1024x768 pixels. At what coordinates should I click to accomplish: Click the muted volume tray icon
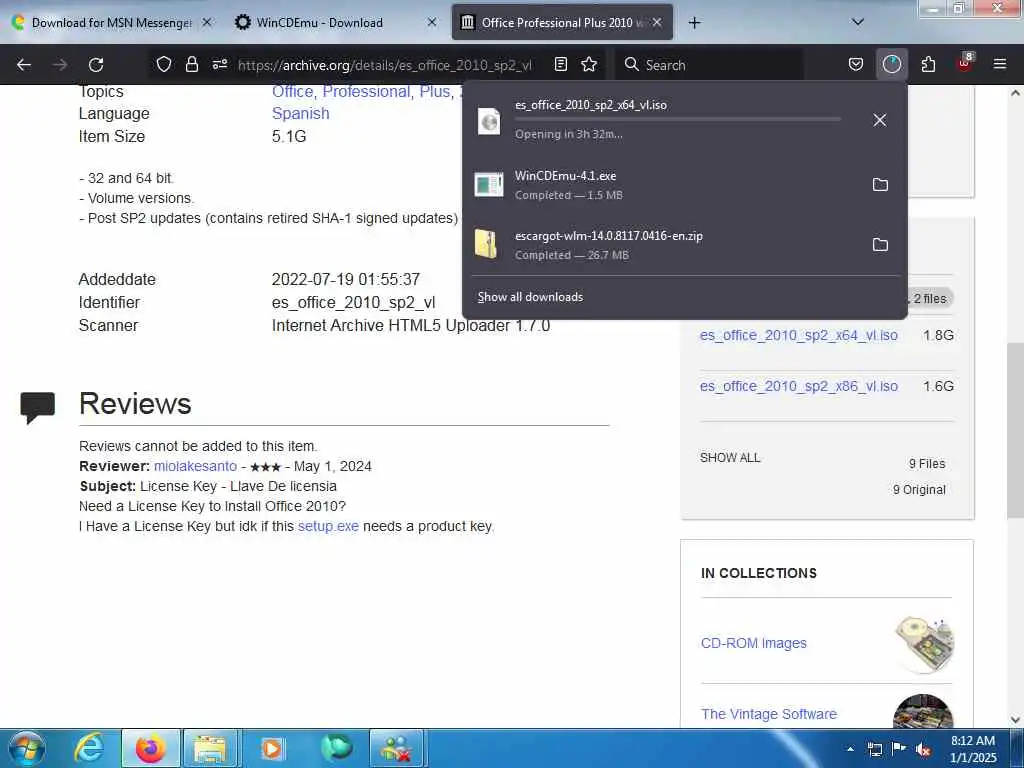(x=923, y=749)
